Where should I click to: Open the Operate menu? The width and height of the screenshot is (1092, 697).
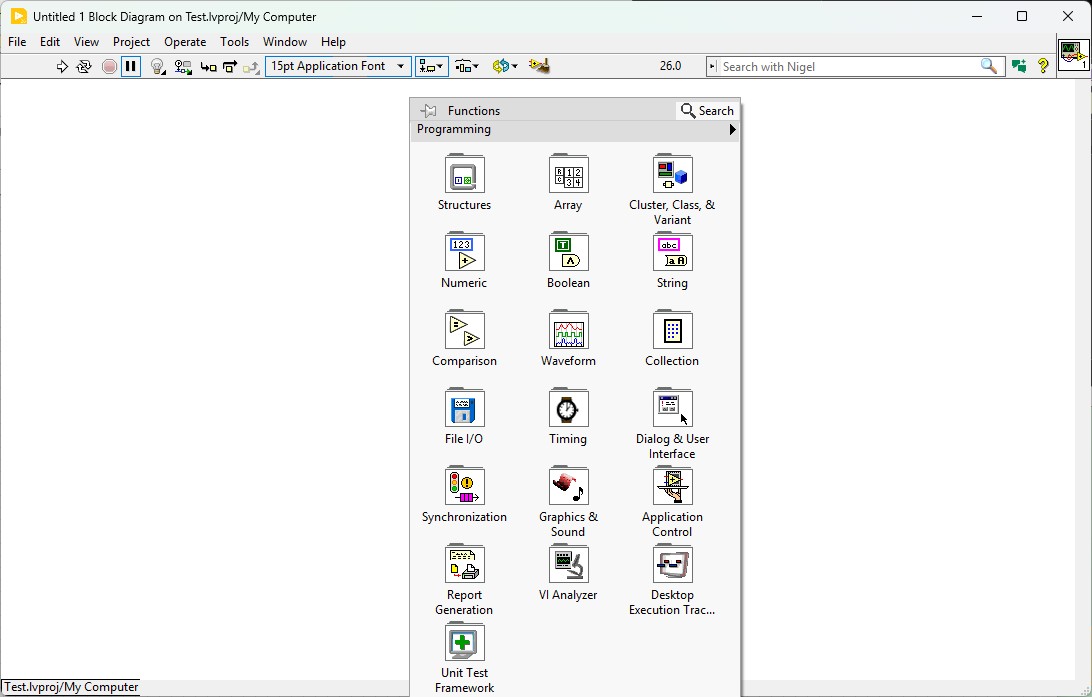tap(185, 42)
